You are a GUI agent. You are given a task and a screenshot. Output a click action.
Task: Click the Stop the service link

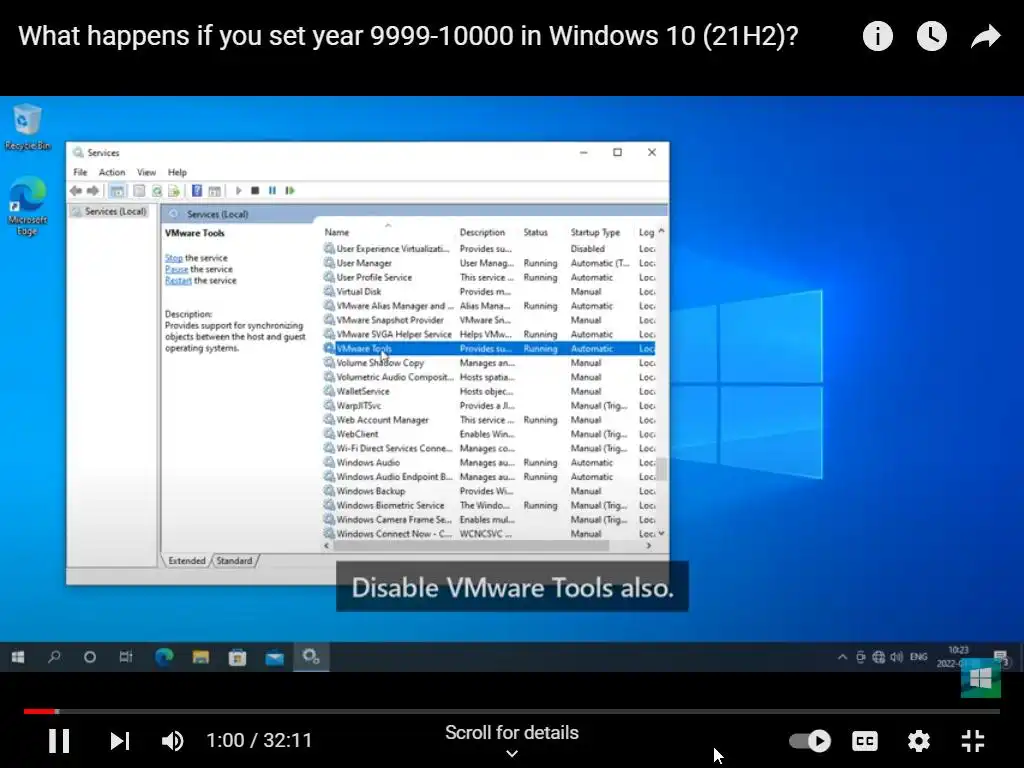tap(174, 258)
